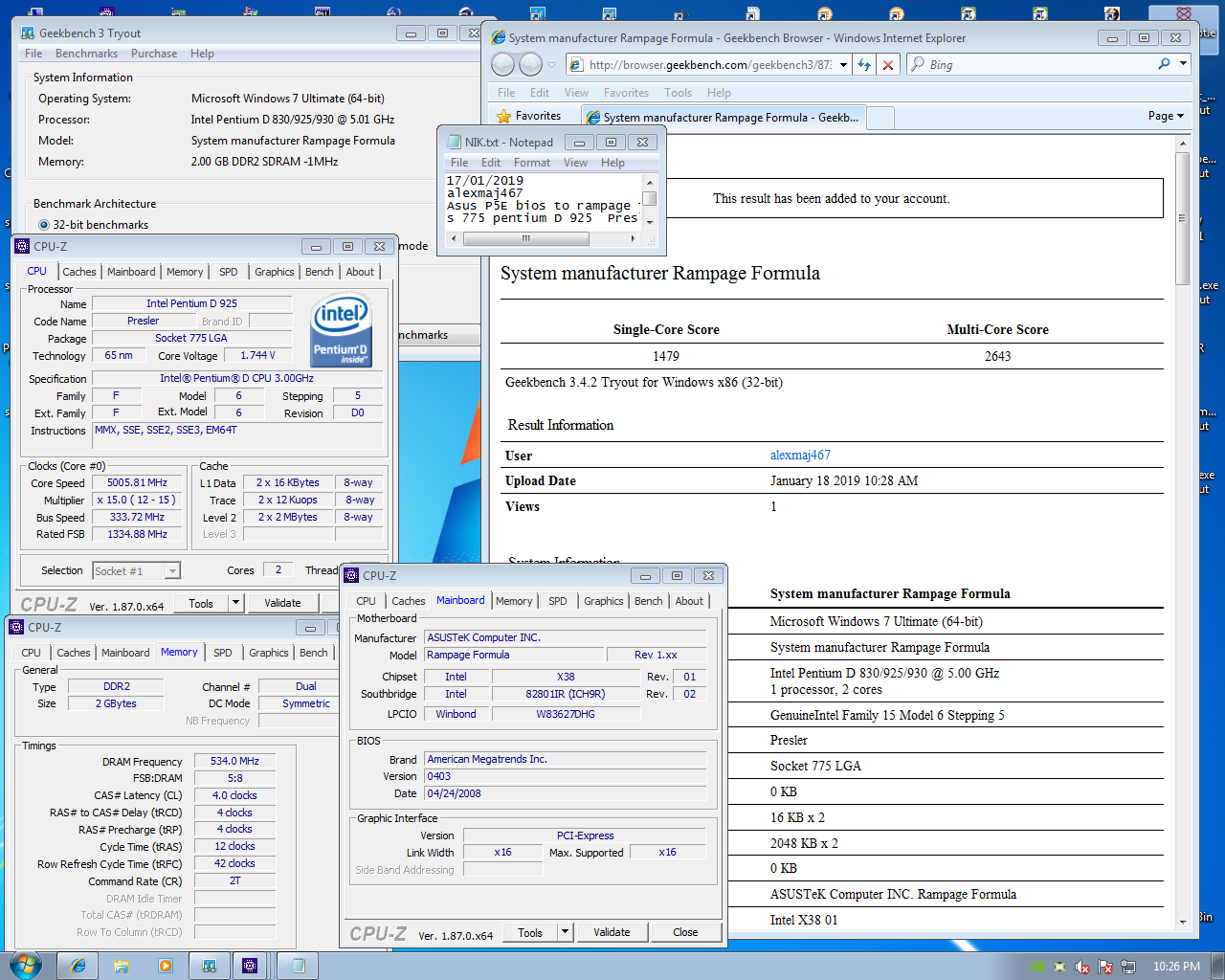Select the 32-bit benchmarks radio button
The image size is (1225, 980).
44,225
